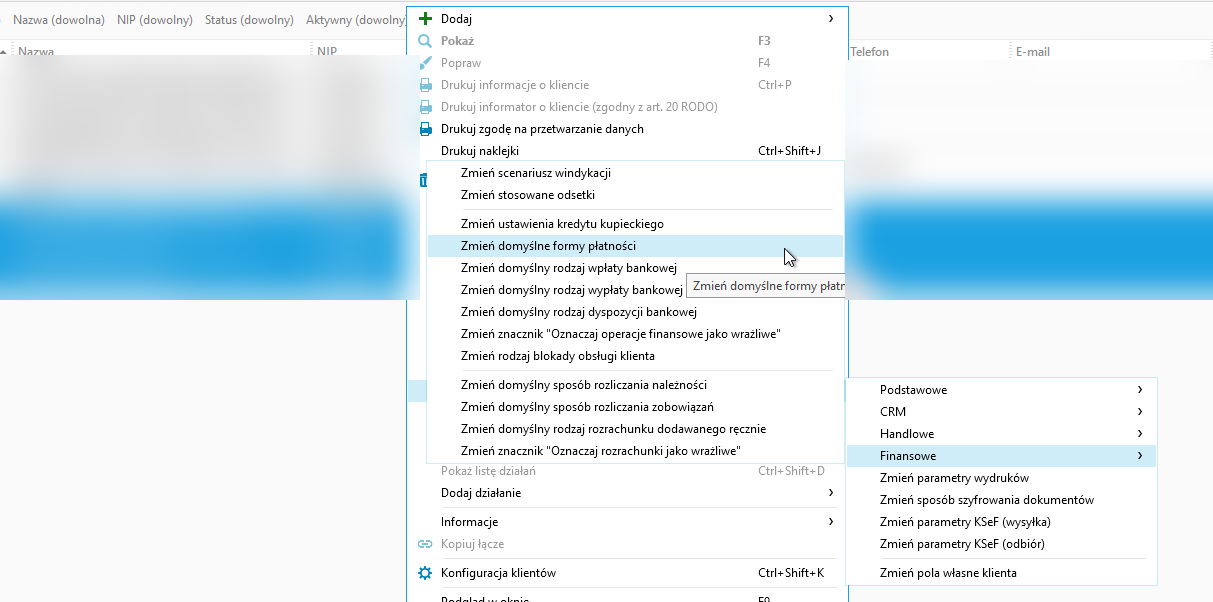Select Zmień znacznik "Oznaczaj operacje finansowe jako wrażliwe"
Screen dimensions: 1213x602
636,334
